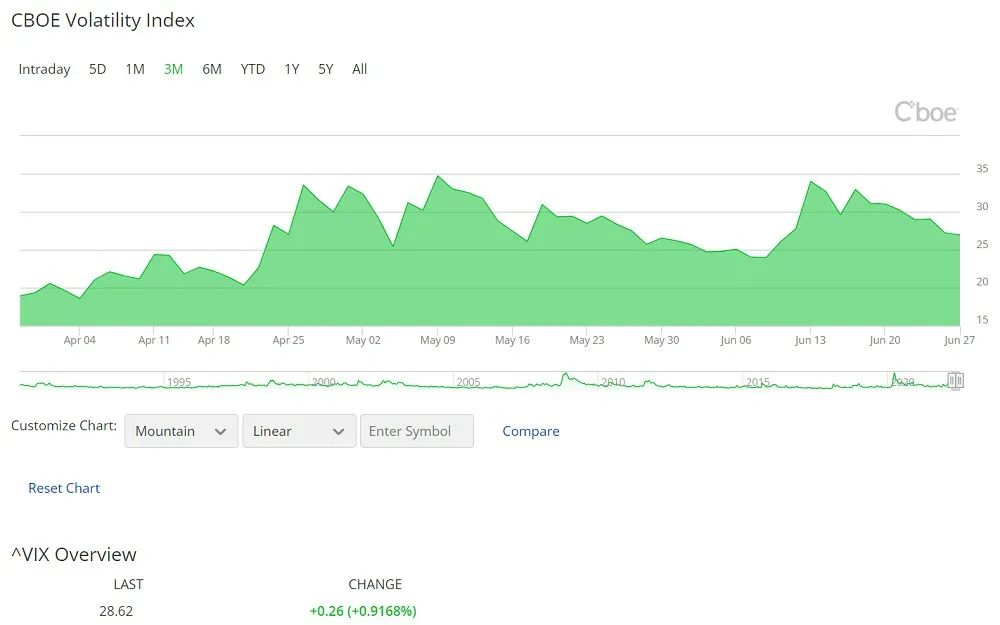Image resolution: width=1000 pixels, height=625 pixels.
Task: Click the Compare link
Action: coord(531,431)
